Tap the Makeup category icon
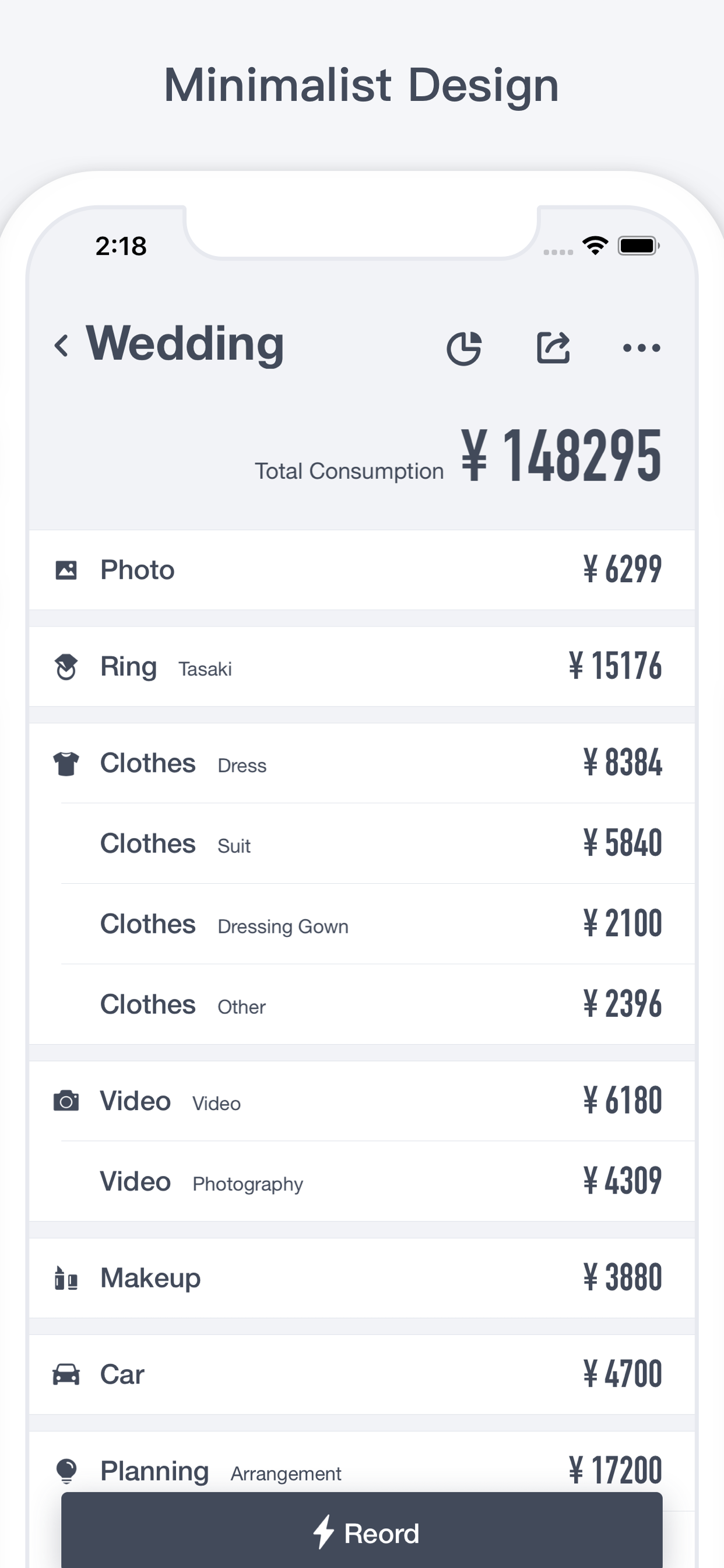Screen dimensions: 724x1568 coord(66,1277)
